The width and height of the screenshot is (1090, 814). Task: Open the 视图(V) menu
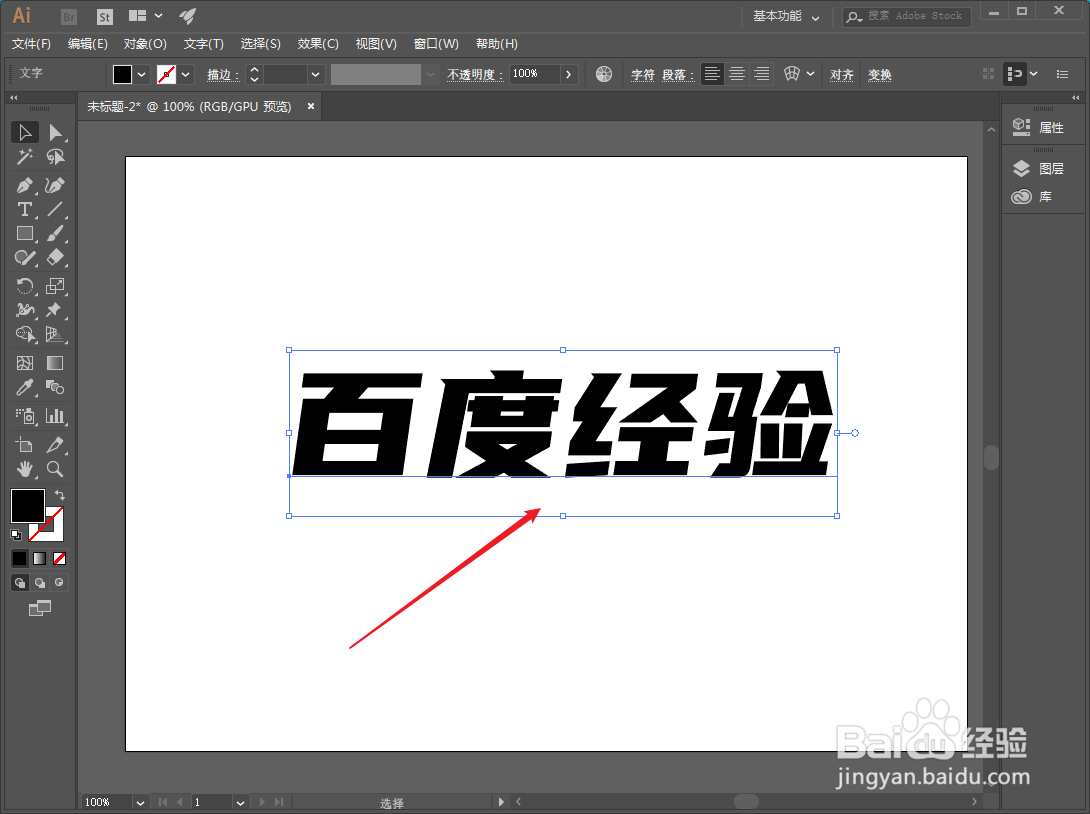point(376,44)
